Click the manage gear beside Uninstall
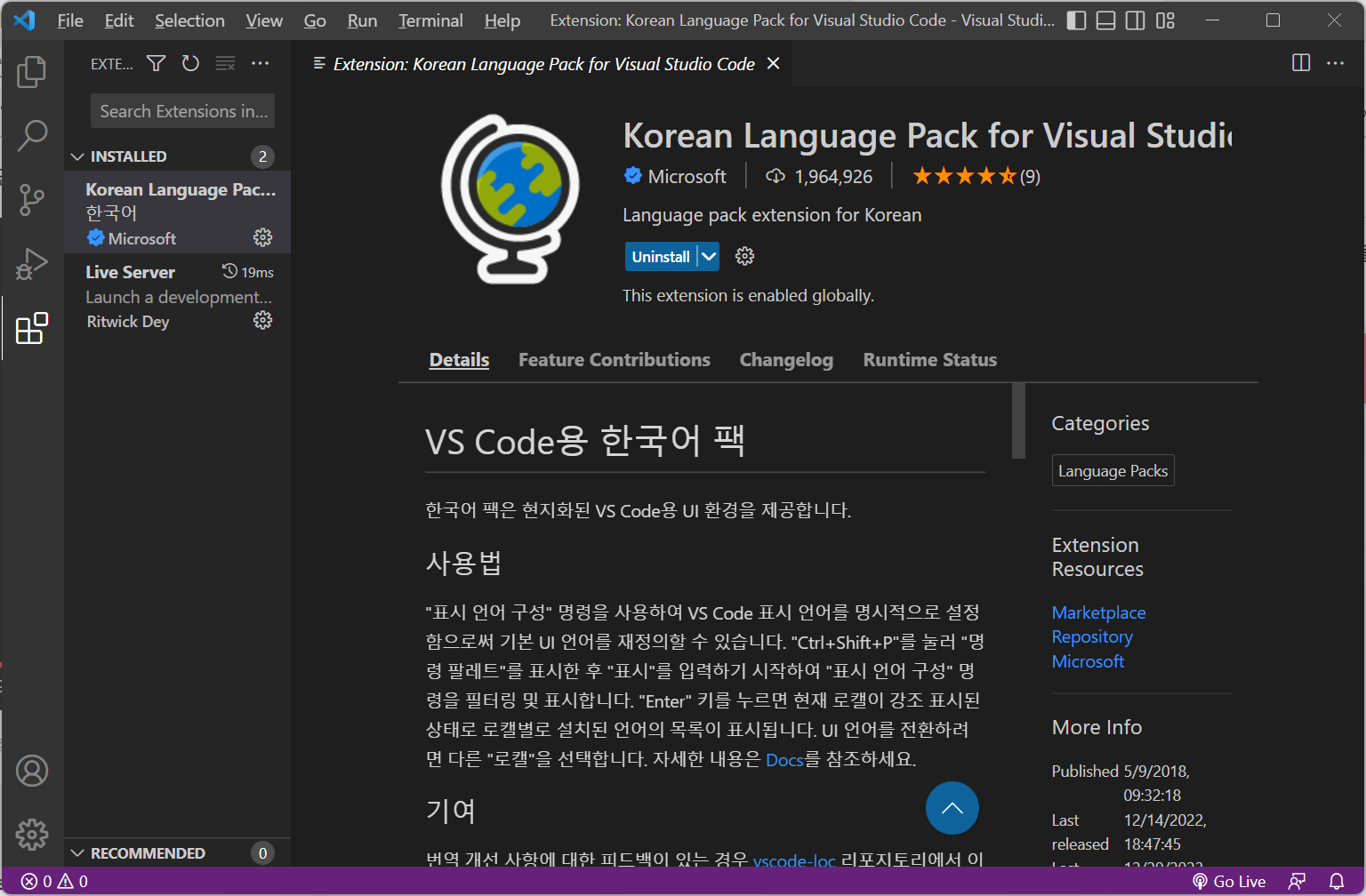 [x=744, y=257]
